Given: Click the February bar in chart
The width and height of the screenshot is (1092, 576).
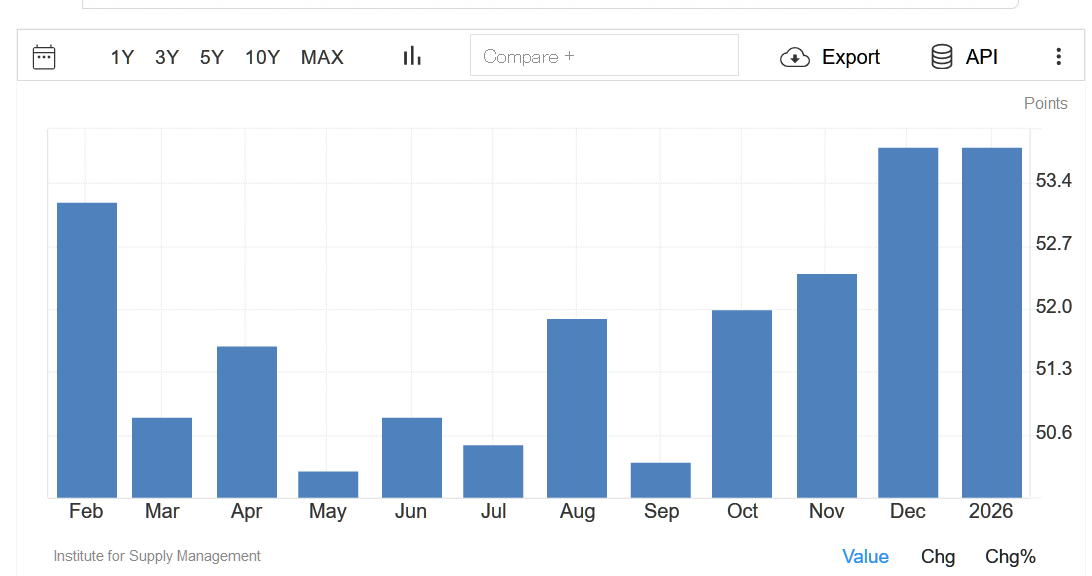Looking at the screenshot, I should pyautogui.click(x=87, y=350).
